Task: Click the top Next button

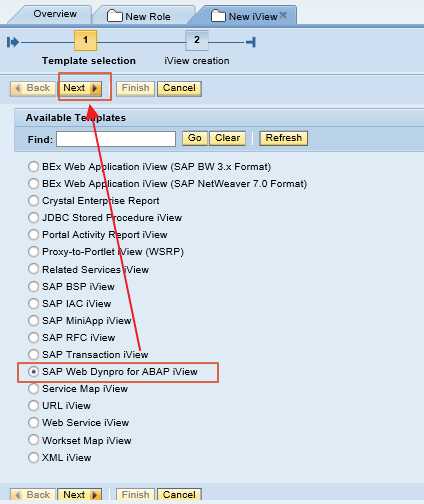Action: click(x=80, y=88)
